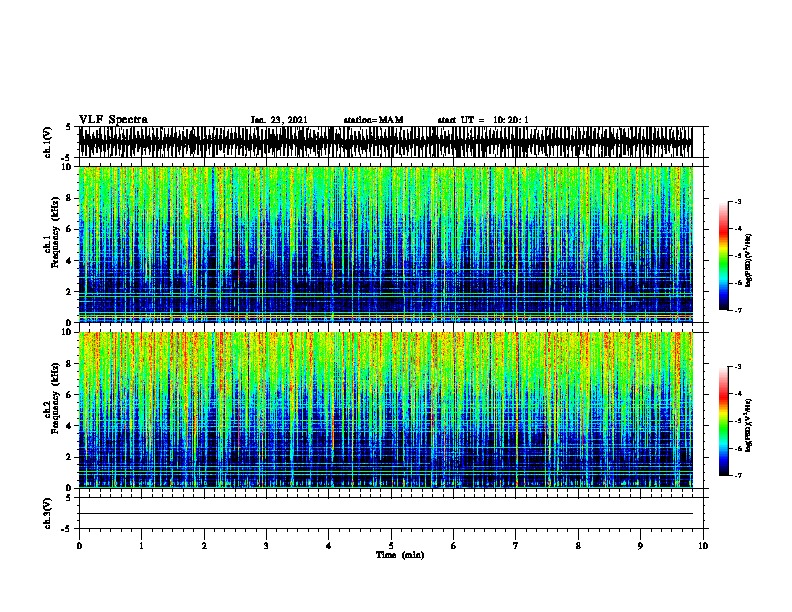Click the 'VLF Spectra' title text
This screenshot has height=612, width=792.
pos(113,120)
